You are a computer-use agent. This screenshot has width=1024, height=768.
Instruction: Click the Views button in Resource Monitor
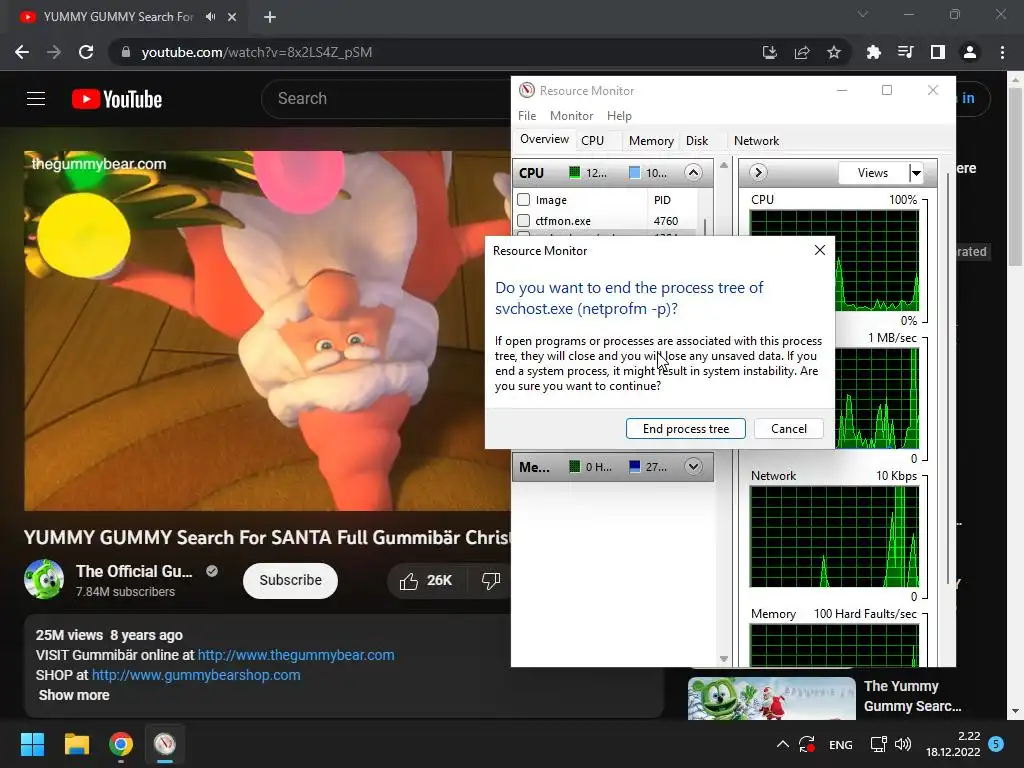tap(873, 172)
